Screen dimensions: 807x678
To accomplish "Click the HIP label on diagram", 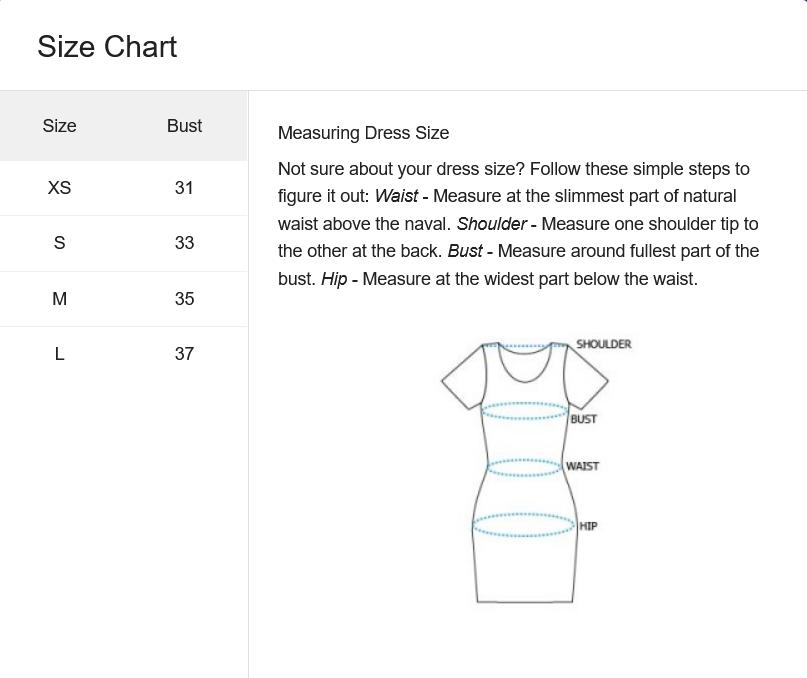I will (x=588, y=526).
